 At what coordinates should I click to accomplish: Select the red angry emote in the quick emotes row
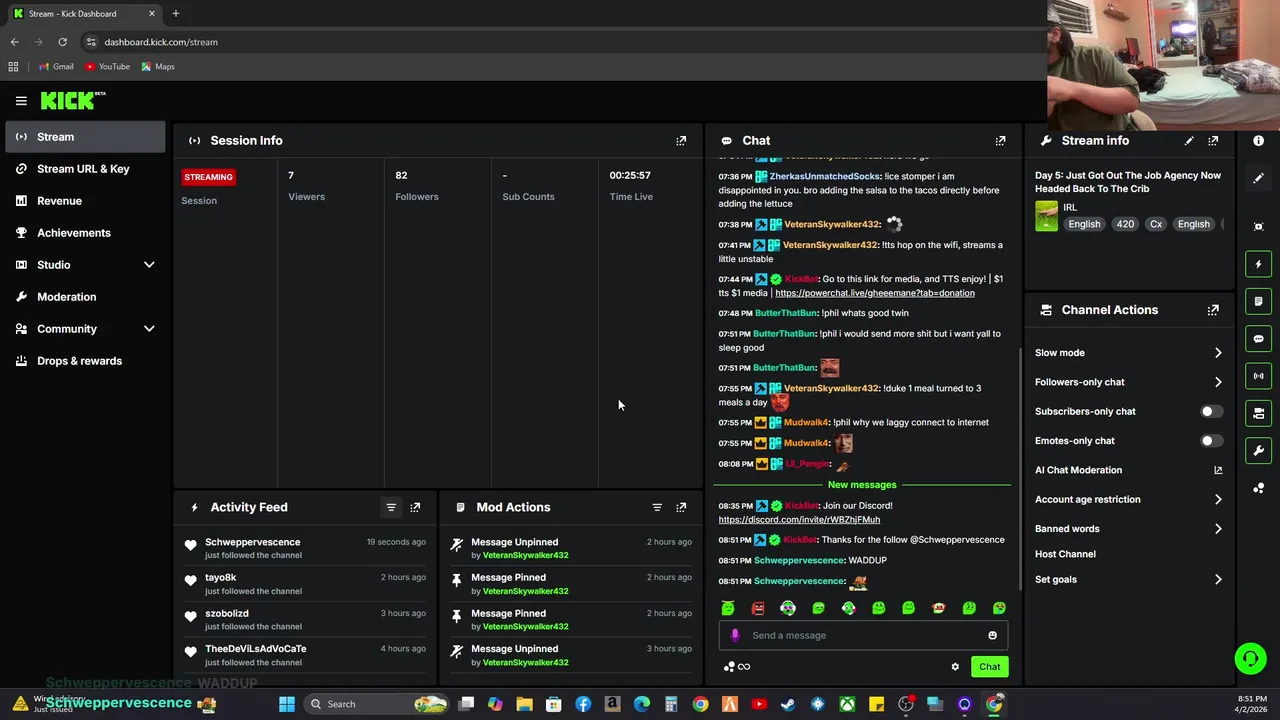coord(758,608)
